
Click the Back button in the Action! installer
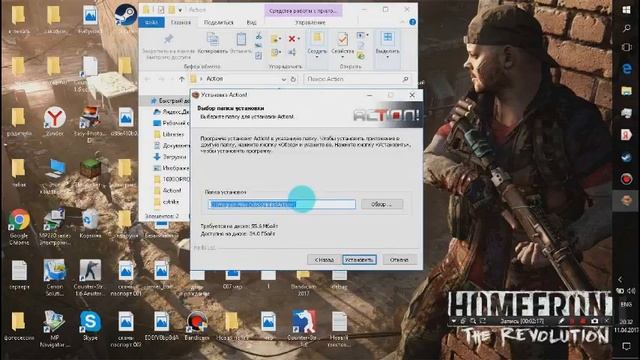tap(324, 260)
